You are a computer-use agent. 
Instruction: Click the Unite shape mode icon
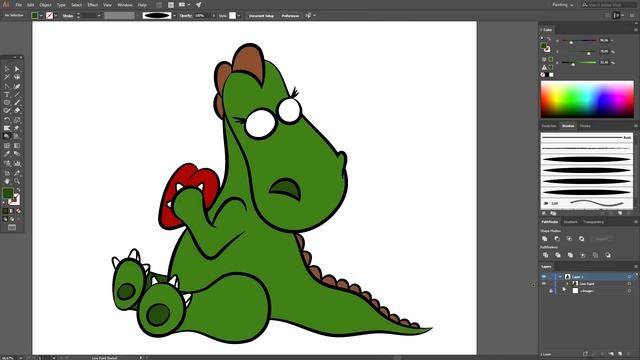(x=544, y=239)
